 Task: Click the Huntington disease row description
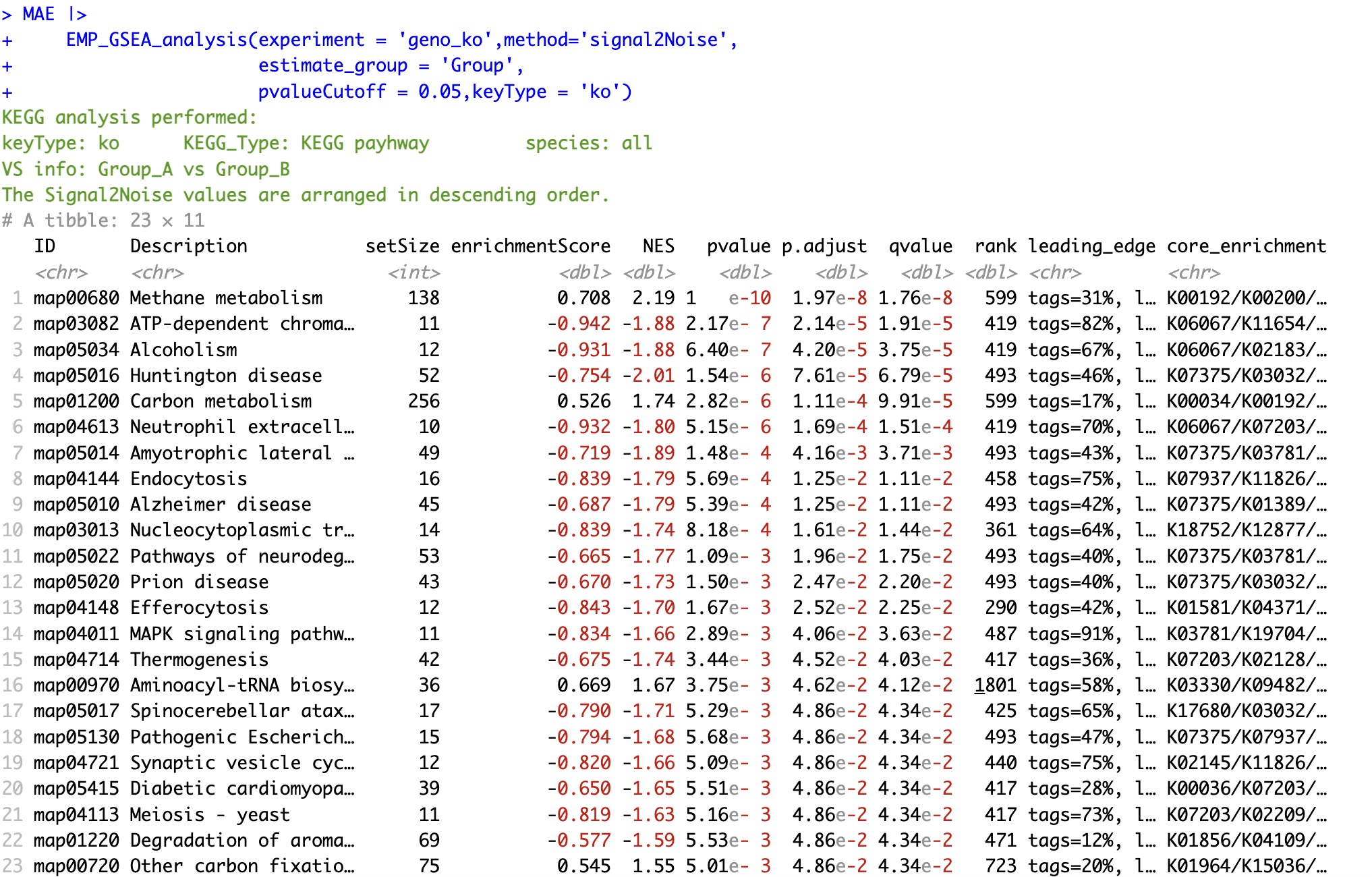pyautogui.click(x=226, y=375)
